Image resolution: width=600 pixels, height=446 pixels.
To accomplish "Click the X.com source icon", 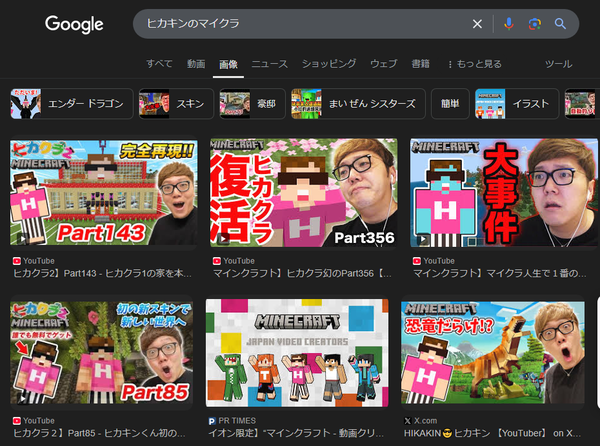I will pos(408,421).
